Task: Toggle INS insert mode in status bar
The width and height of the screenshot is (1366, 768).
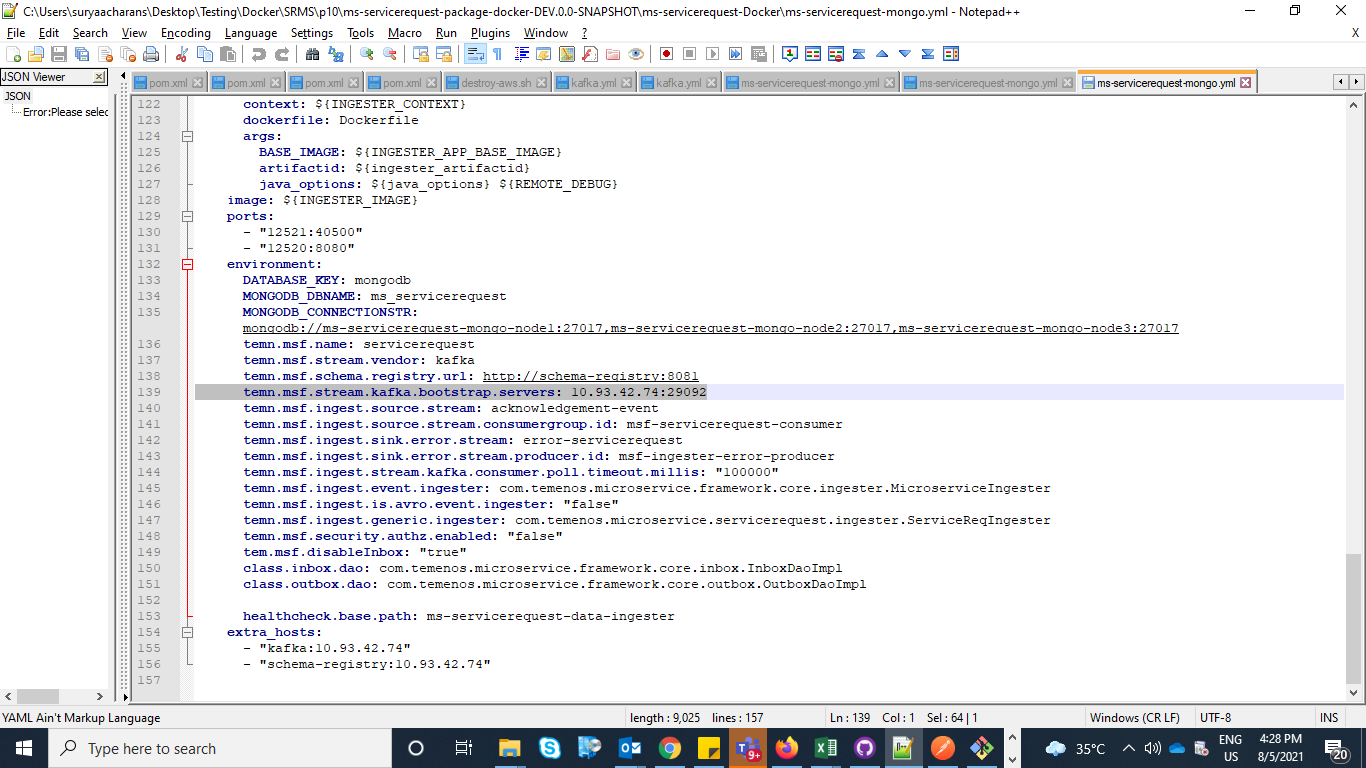Action: coord(1329,718)
